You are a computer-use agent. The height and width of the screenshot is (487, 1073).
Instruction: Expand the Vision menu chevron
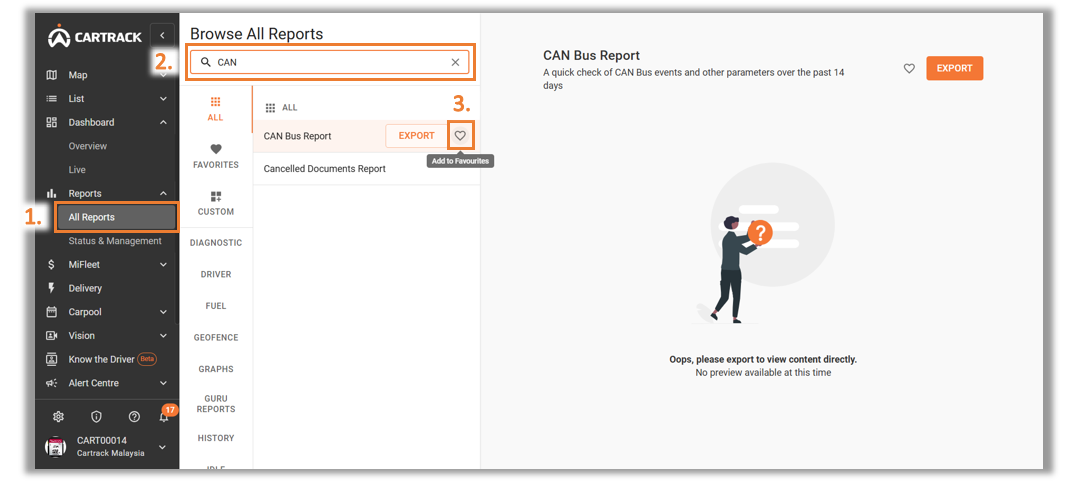tap(163, 336)
